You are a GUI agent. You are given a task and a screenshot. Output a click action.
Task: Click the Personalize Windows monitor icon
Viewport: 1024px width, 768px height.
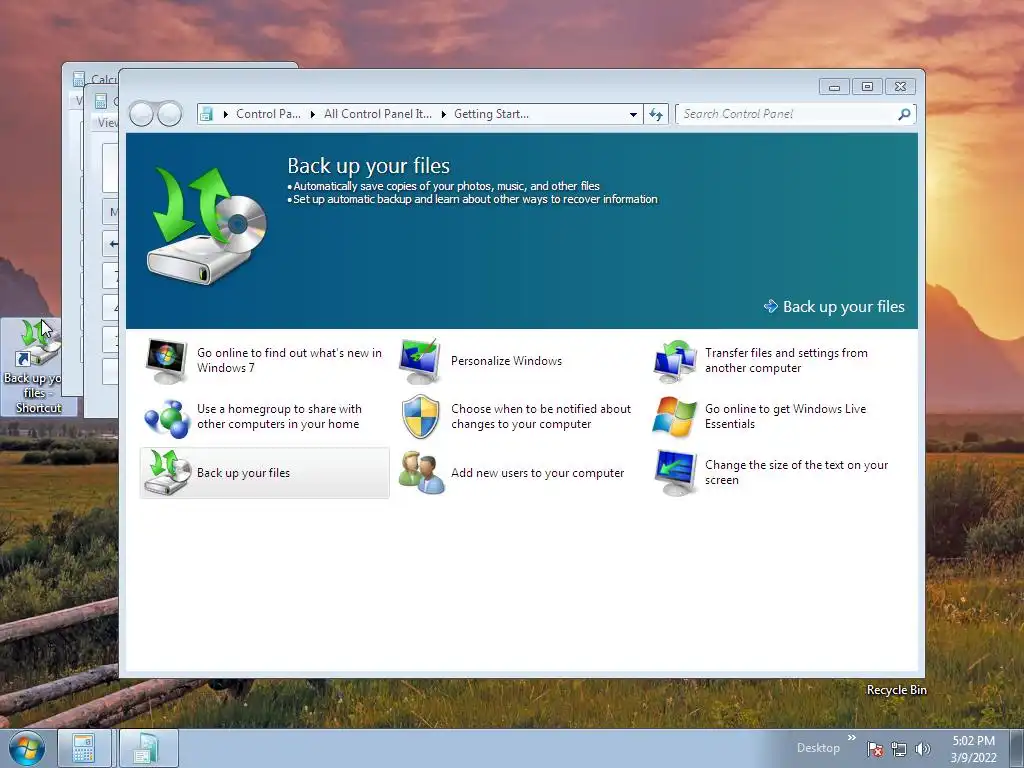420,360
